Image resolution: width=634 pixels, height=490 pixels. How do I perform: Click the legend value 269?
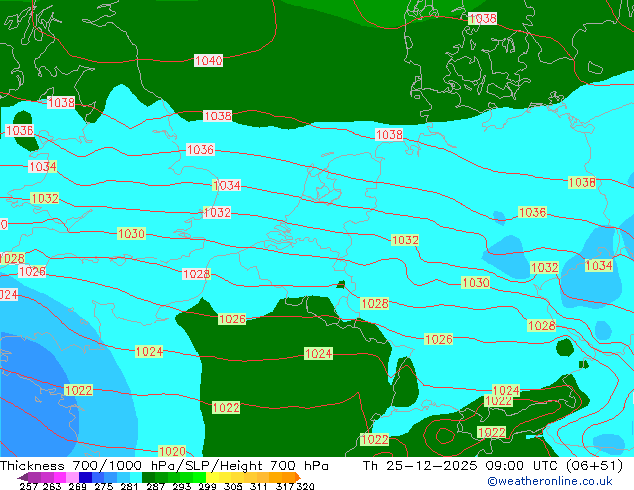pyautogui.click(x=78, y=486)
